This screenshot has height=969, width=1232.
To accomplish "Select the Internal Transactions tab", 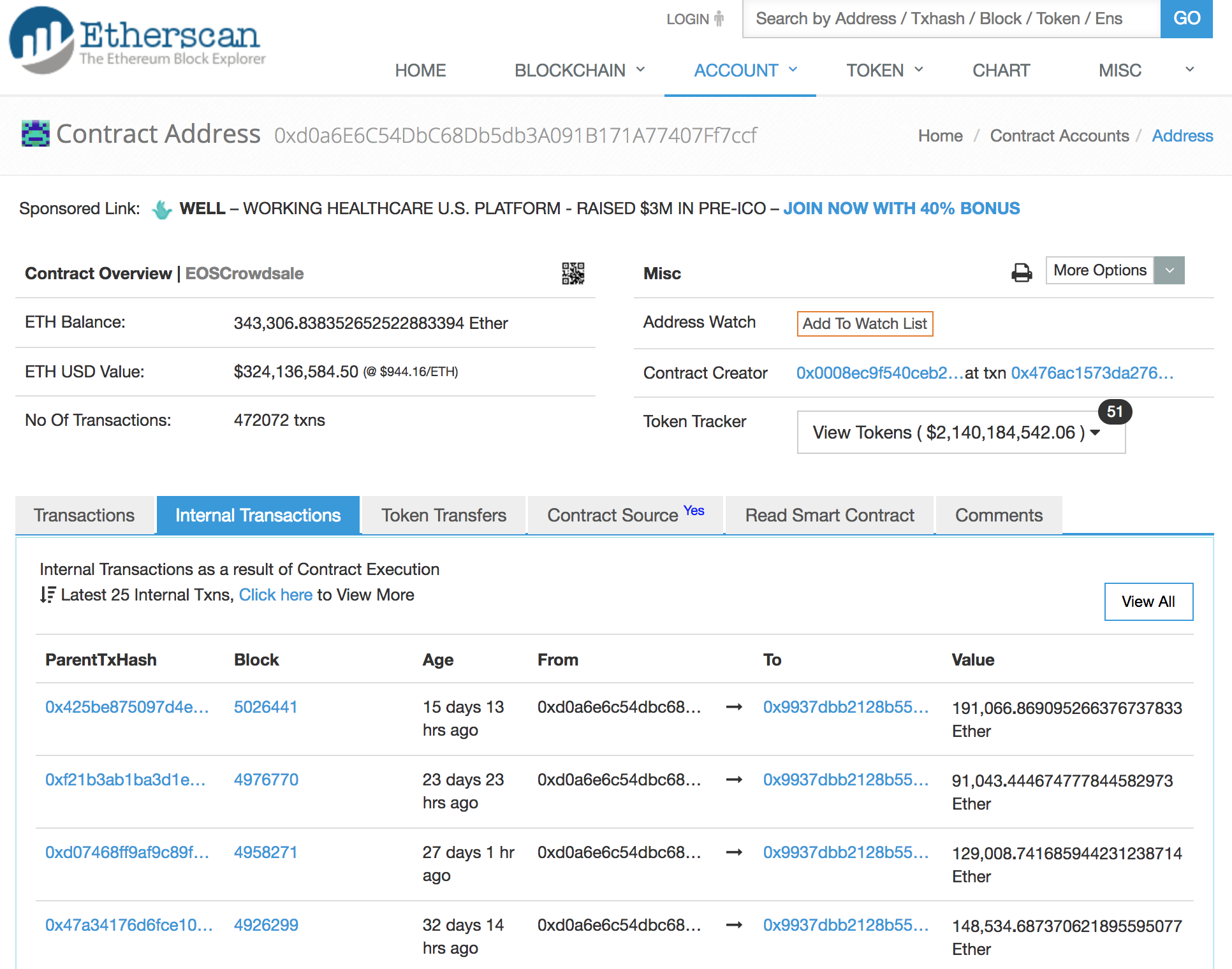I will [258, 515].
